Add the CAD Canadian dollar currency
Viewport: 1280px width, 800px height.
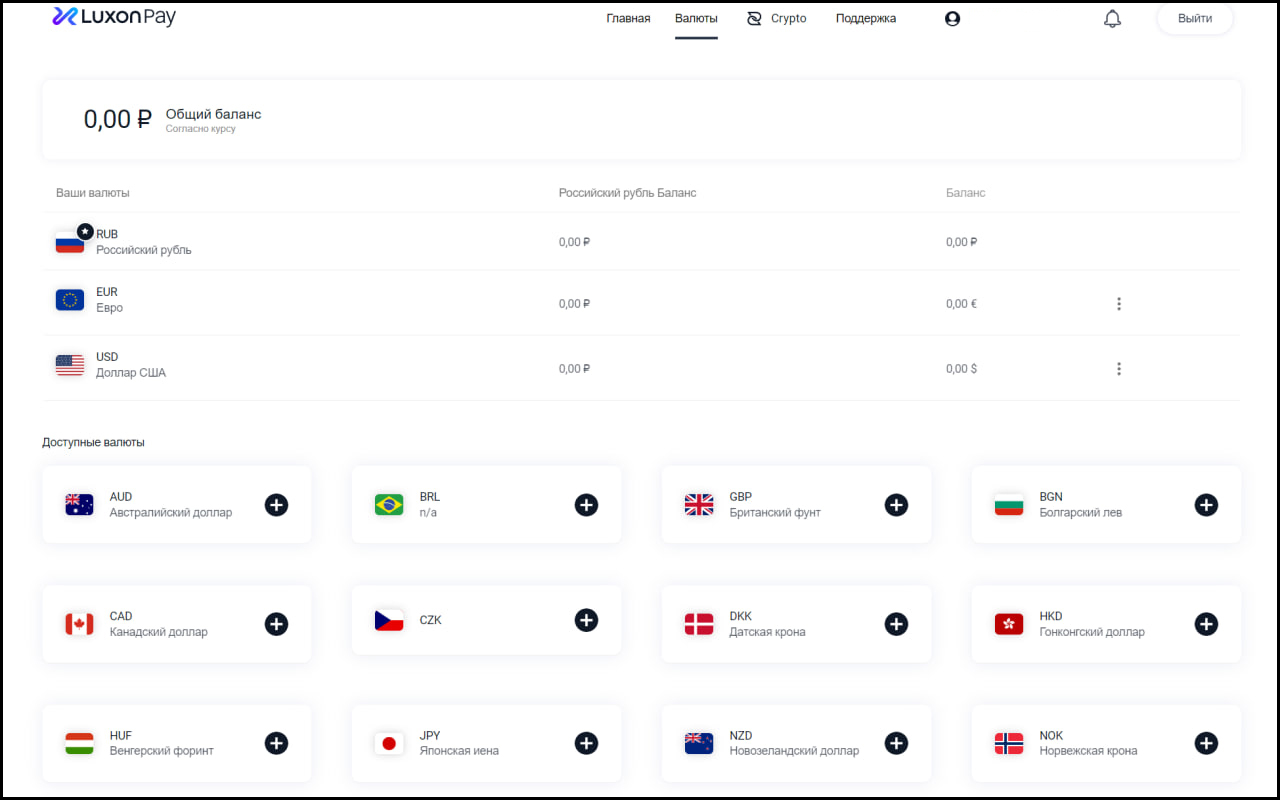click(276, 624)
